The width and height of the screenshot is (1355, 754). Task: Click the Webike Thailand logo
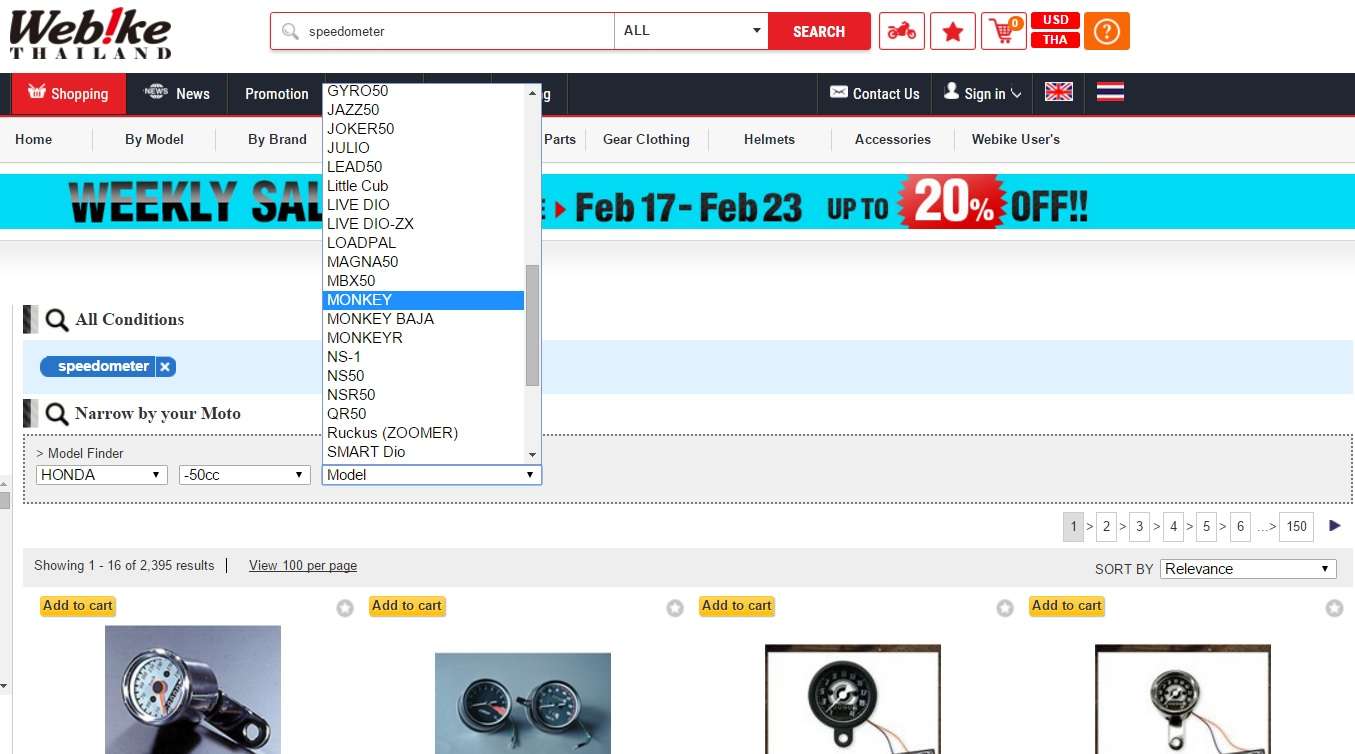point(90,33)
